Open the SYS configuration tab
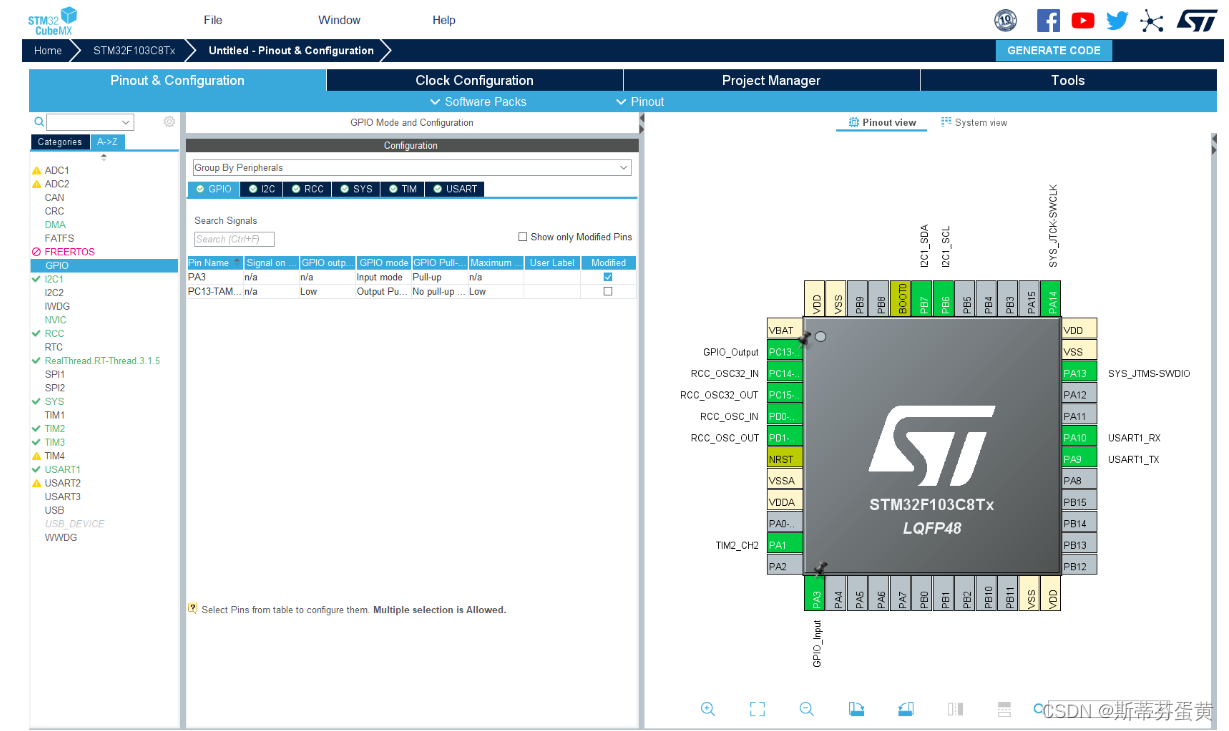 click(356, 189)
